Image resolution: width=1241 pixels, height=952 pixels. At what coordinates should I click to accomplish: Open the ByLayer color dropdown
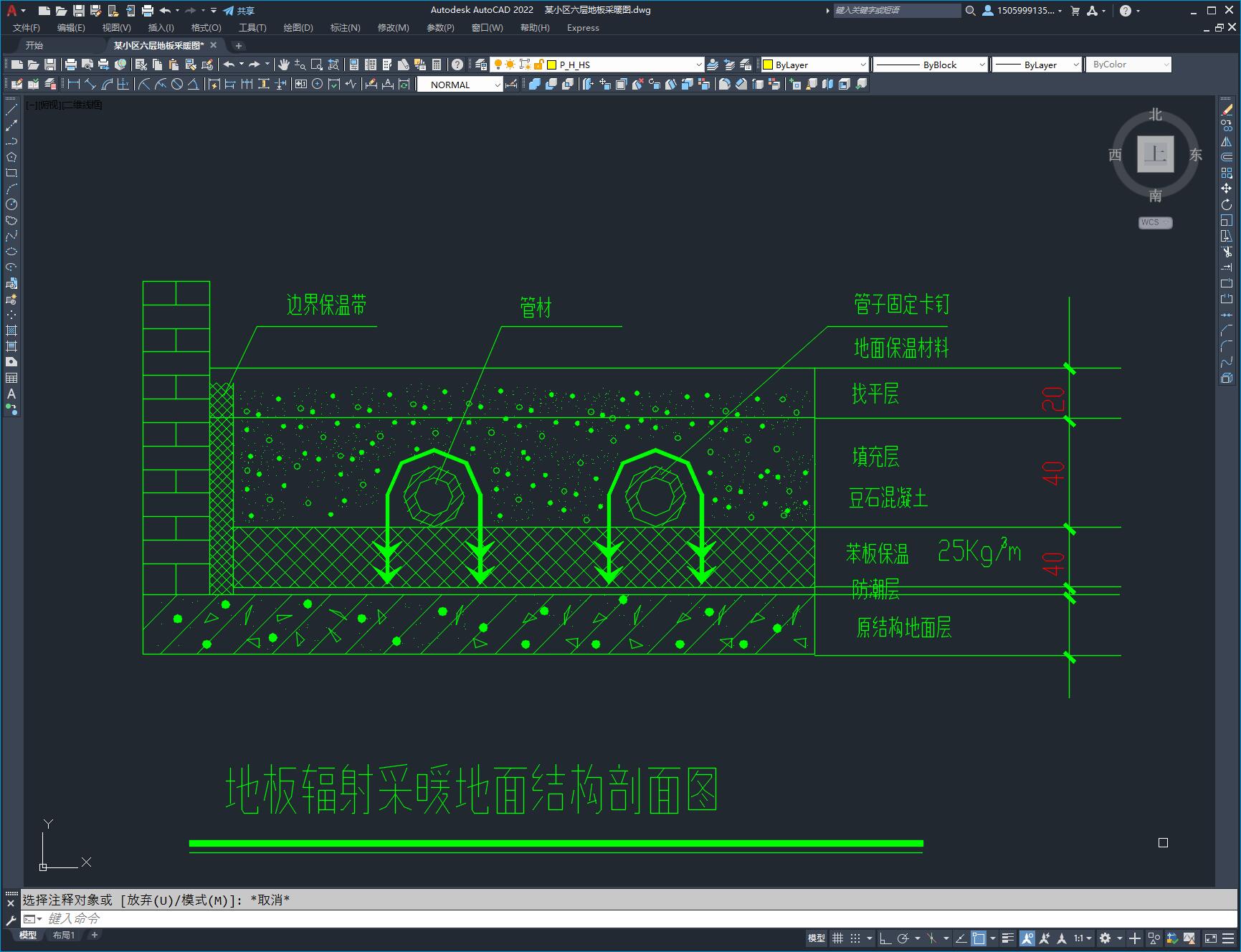814,65
